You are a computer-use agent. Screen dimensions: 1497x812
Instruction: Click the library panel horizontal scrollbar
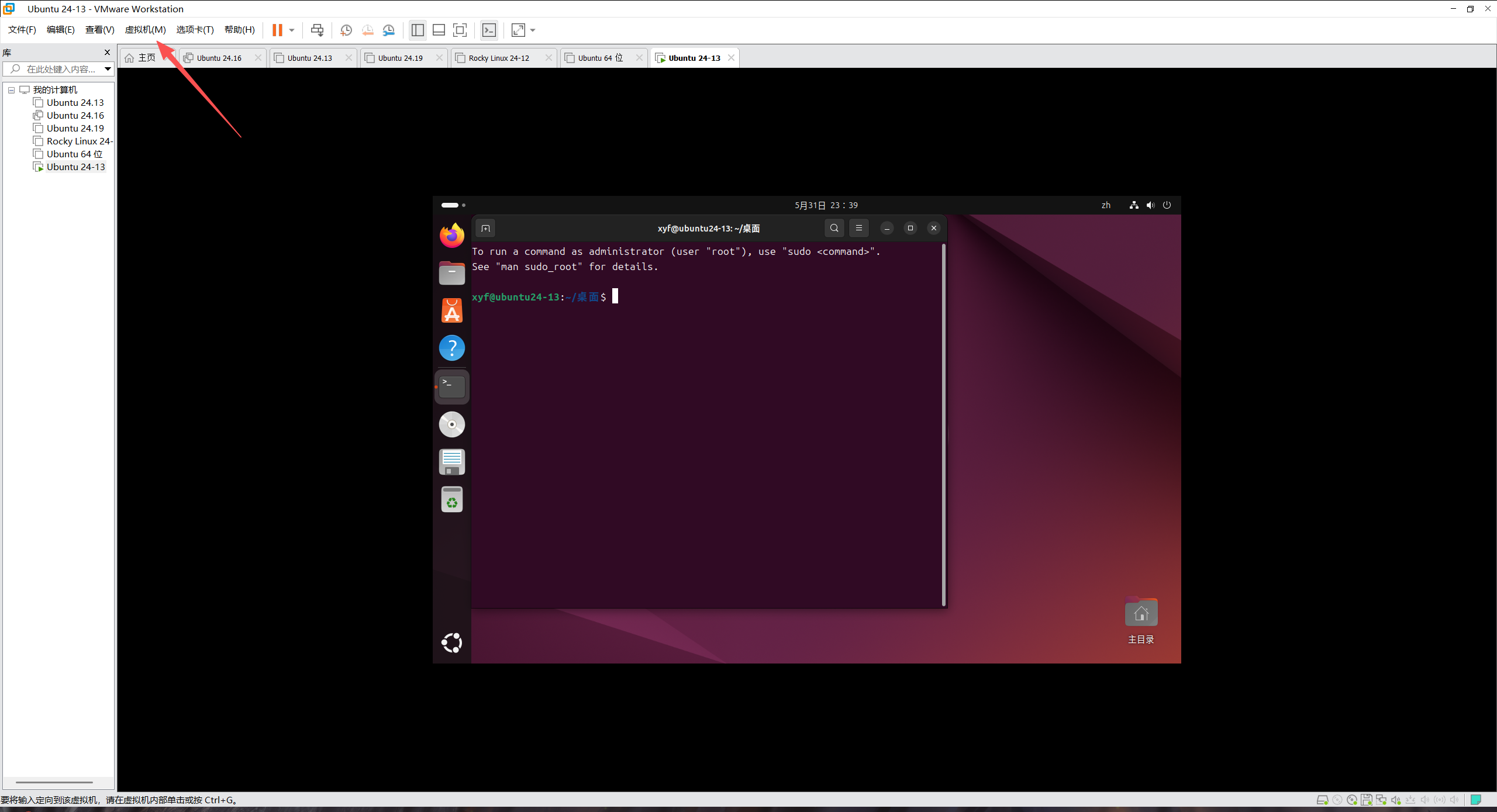click(54, 782)
